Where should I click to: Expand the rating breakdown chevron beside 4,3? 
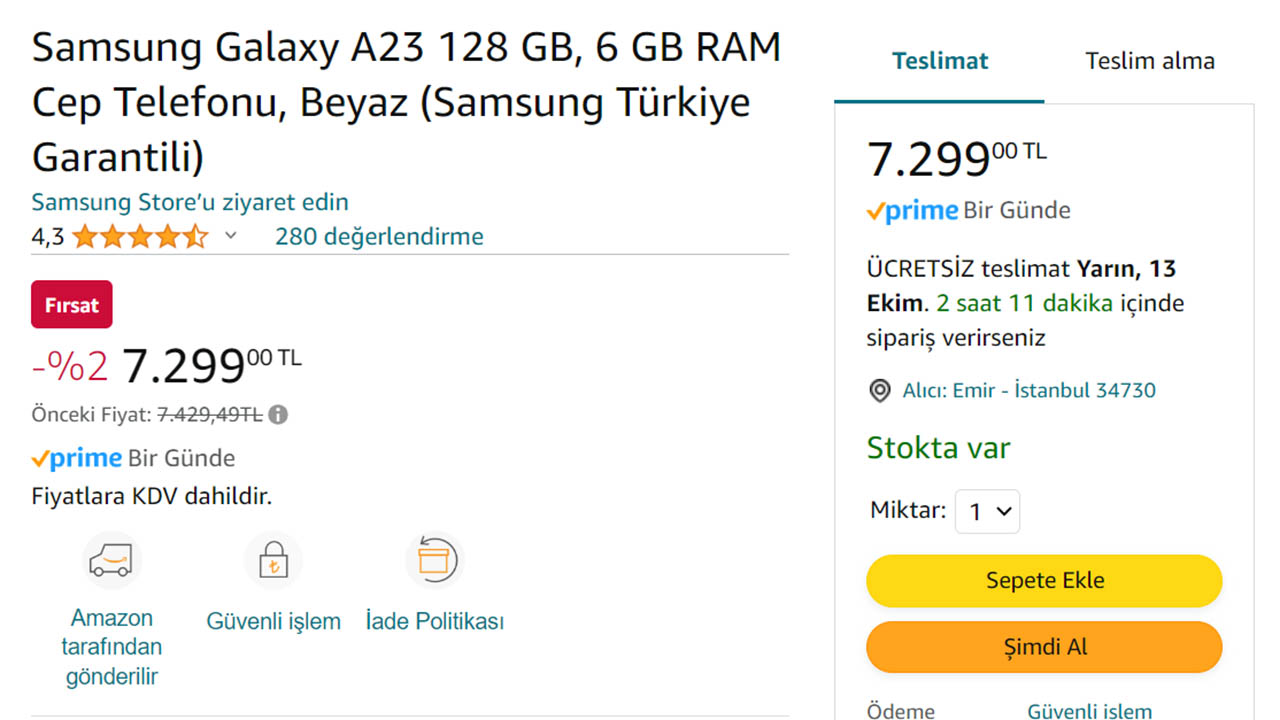(x=229, y=236)
